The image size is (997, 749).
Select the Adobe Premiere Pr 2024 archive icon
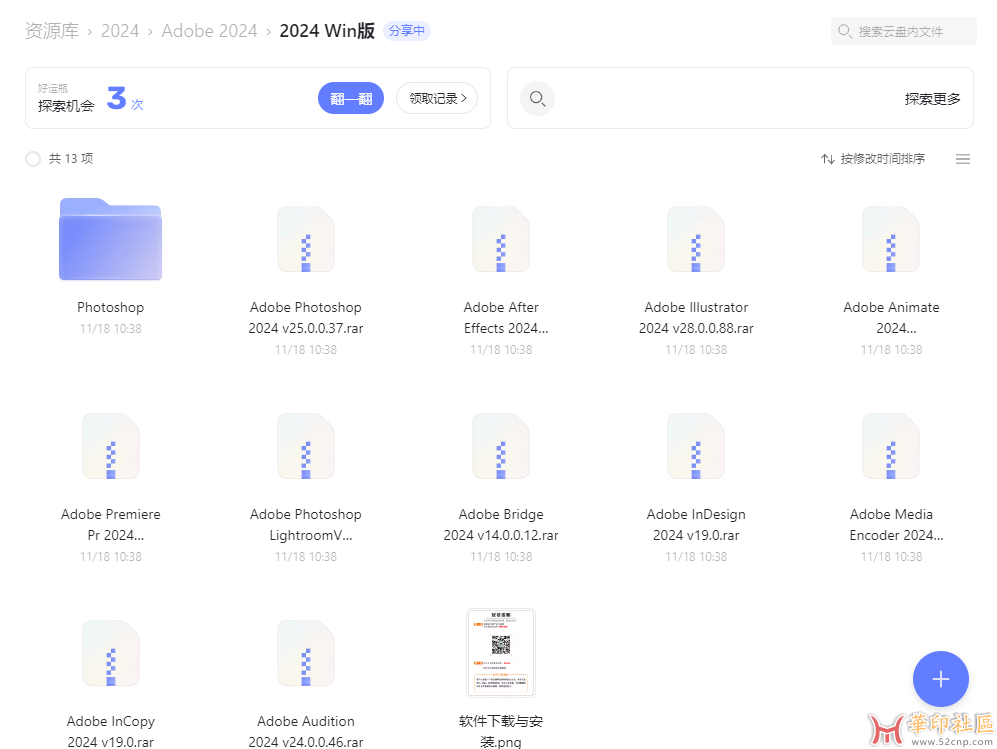[x=110, y=446]
